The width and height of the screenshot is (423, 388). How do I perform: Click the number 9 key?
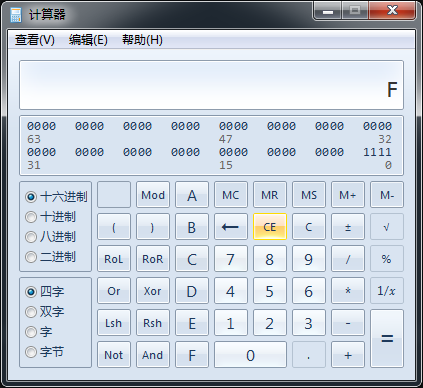[x=309, y=259]
